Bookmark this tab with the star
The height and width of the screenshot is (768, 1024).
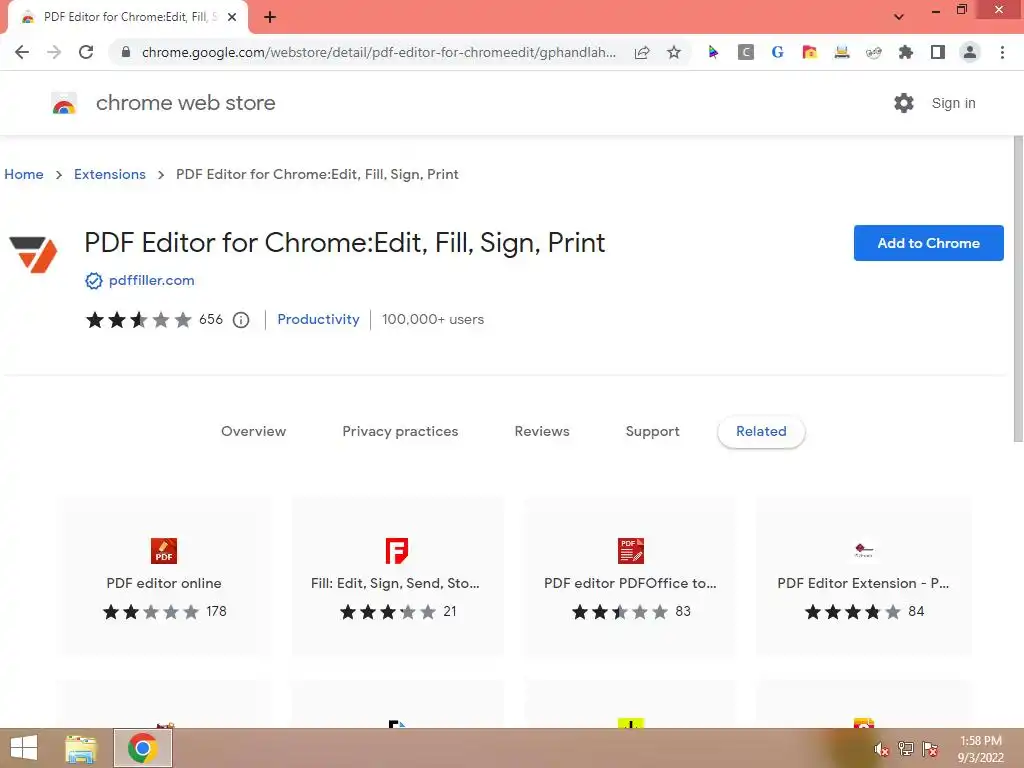tap(674, 52)
